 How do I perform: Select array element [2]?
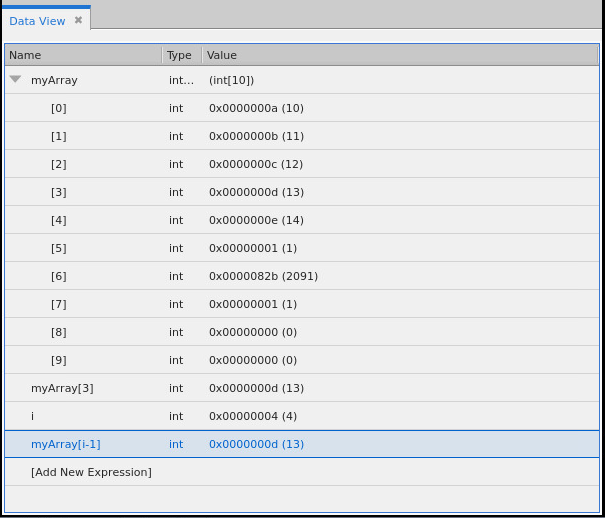(x=59, y=164)
